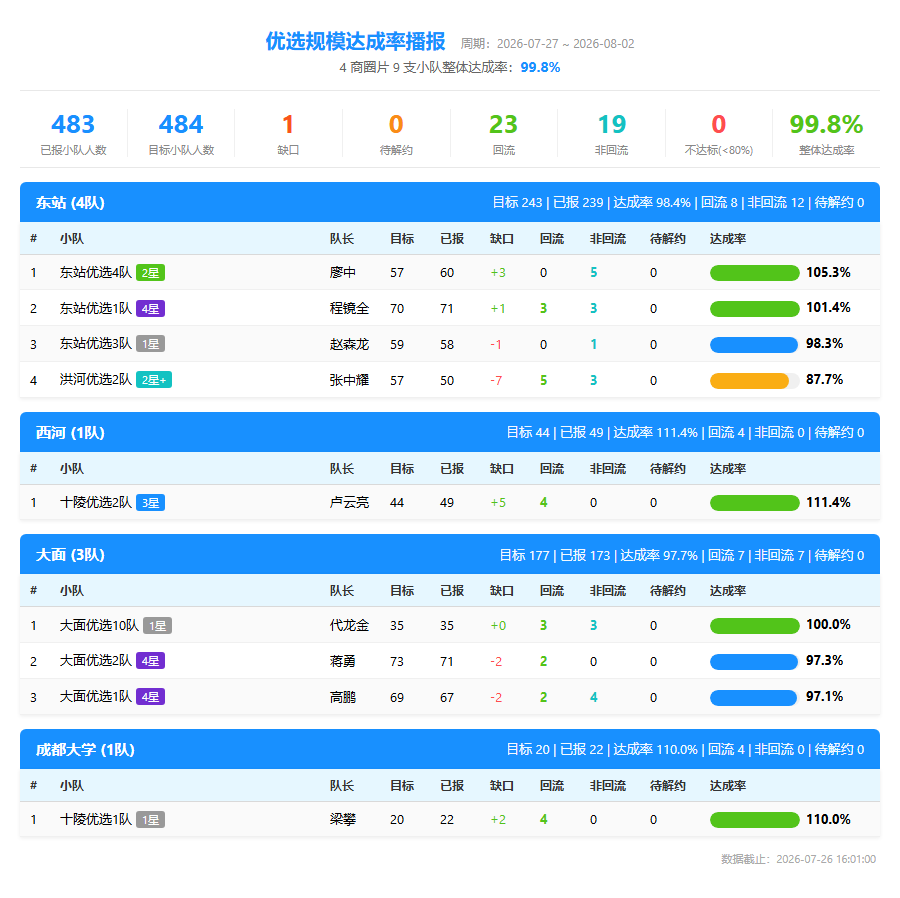
Task: Click the 97.1% achievement rate
Action: 824,697
